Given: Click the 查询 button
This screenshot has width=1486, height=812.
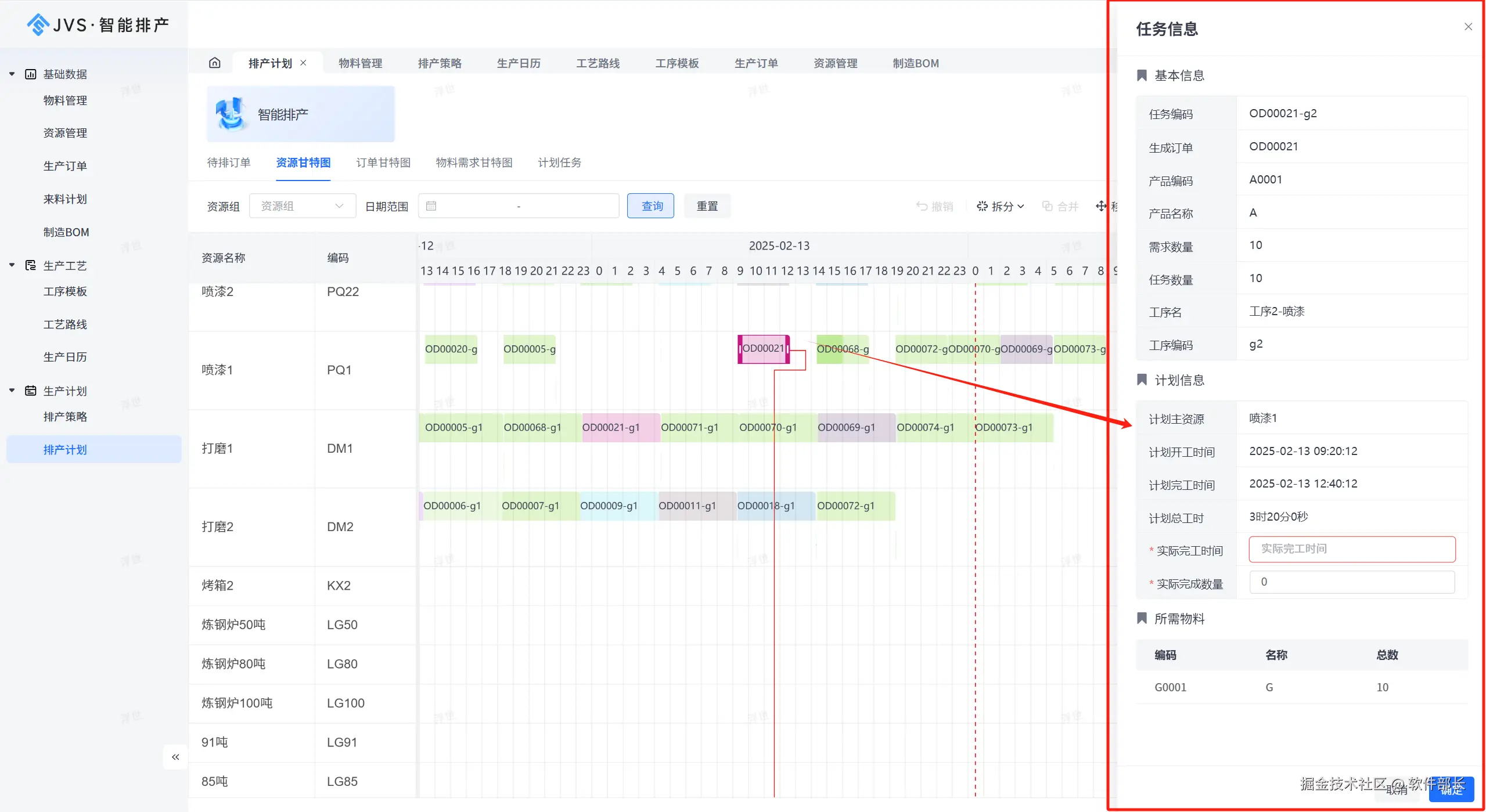Looking at the screenshot, I should [x=650, y=206].
